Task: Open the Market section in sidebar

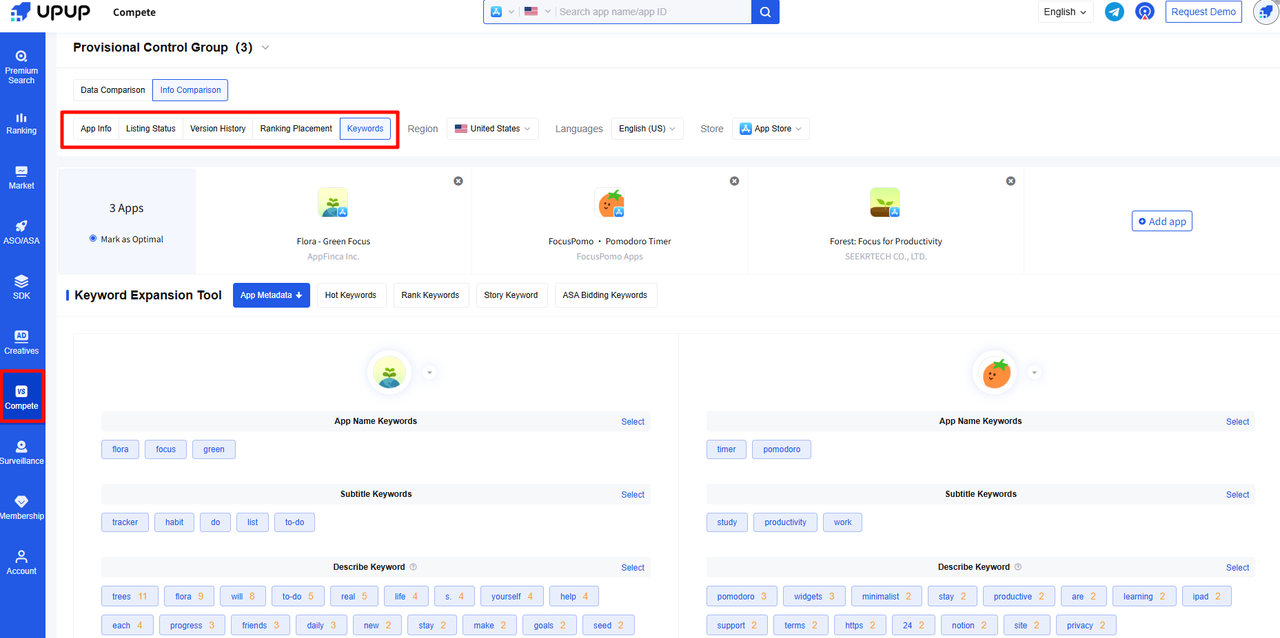Action: [21, 177]
